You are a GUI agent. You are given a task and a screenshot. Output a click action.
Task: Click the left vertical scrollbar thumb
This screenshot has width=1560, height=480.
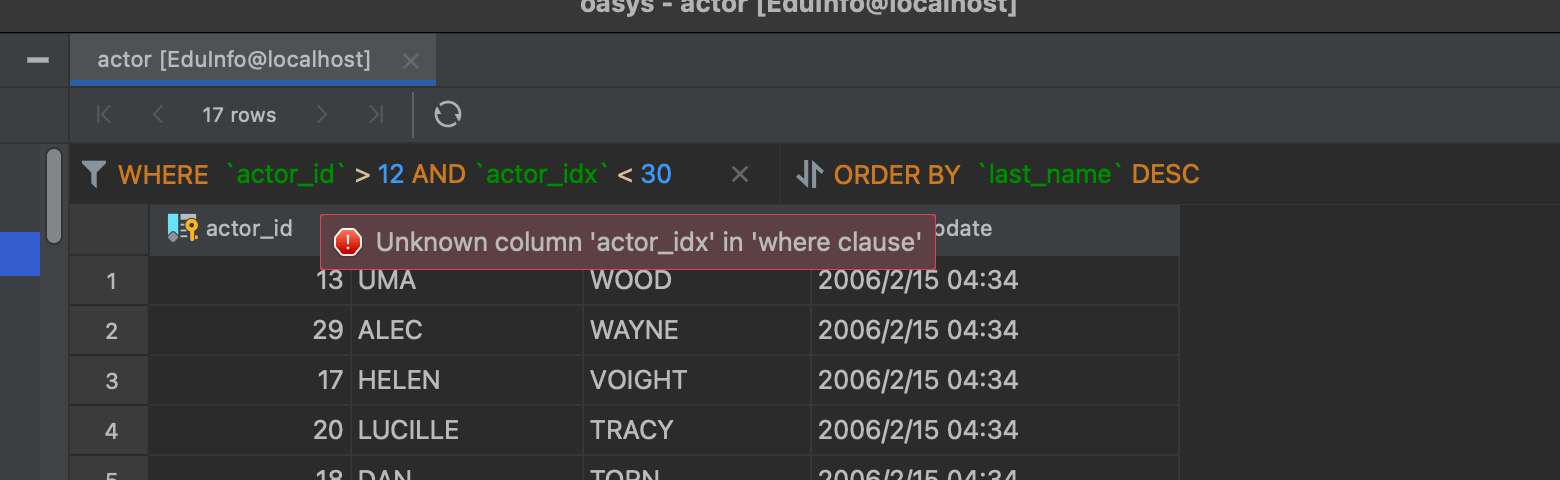[54, 196]
